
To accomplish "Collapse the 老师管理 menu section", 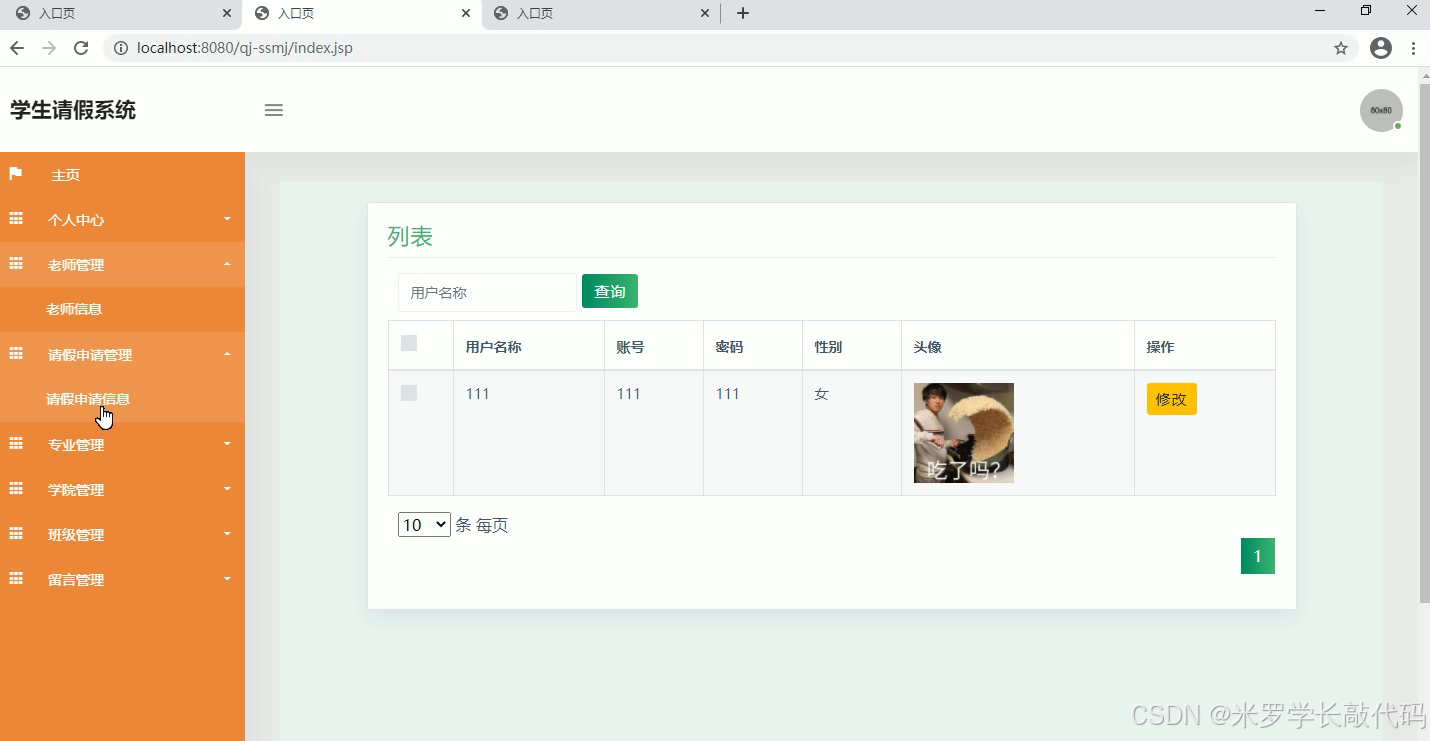I will point(76,264).
